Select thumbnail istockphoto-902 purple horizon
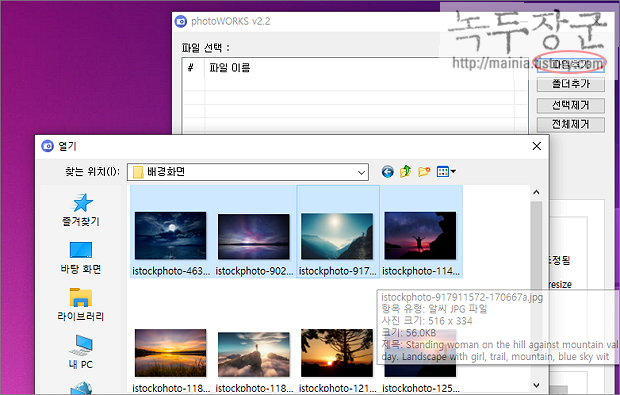Image resolution: width=620 pixels, height=395 pixels. pyautogui.click(x=253, y=236)
